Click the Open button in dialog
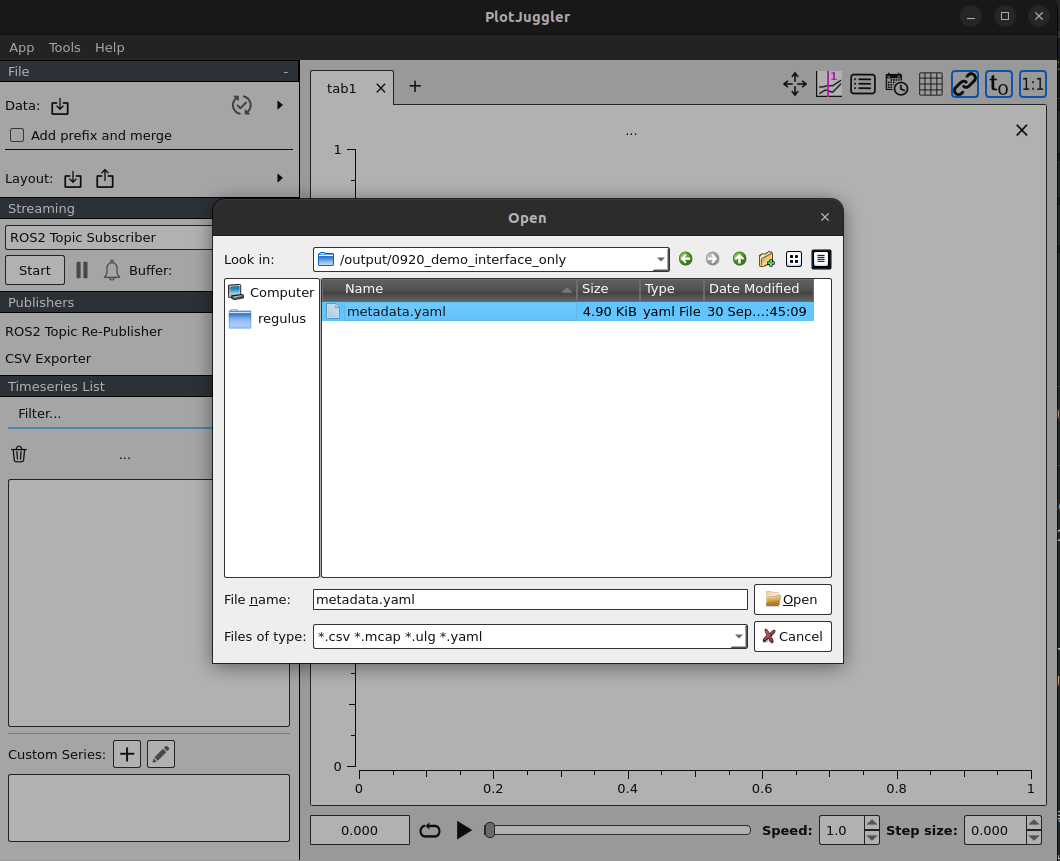 pos(792,599)
